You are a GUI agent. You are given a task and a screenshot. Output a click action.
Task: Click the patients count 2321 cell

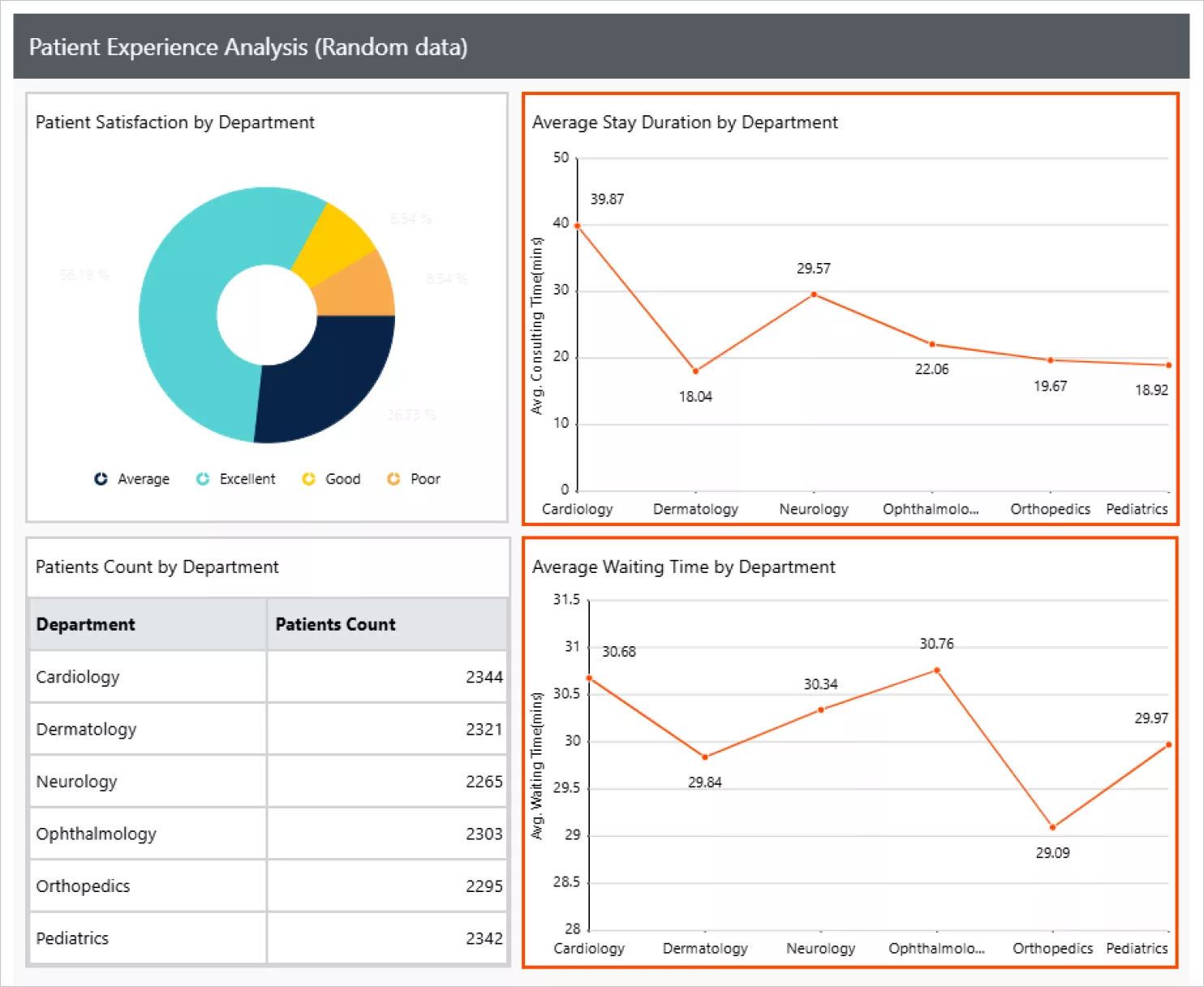click(x=387, y=729)
